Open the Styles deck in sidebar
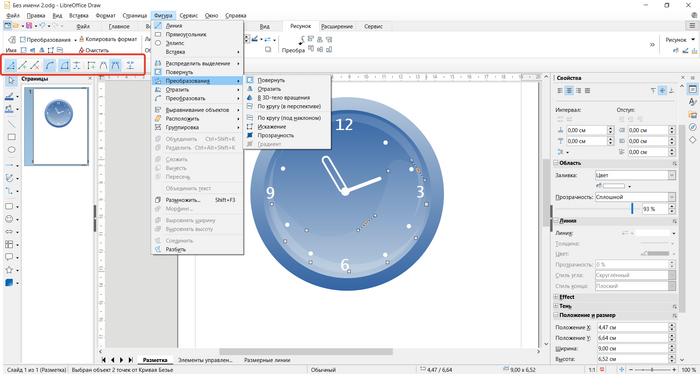700x374 pixels. pyautogui.click(x=692, y=102)
